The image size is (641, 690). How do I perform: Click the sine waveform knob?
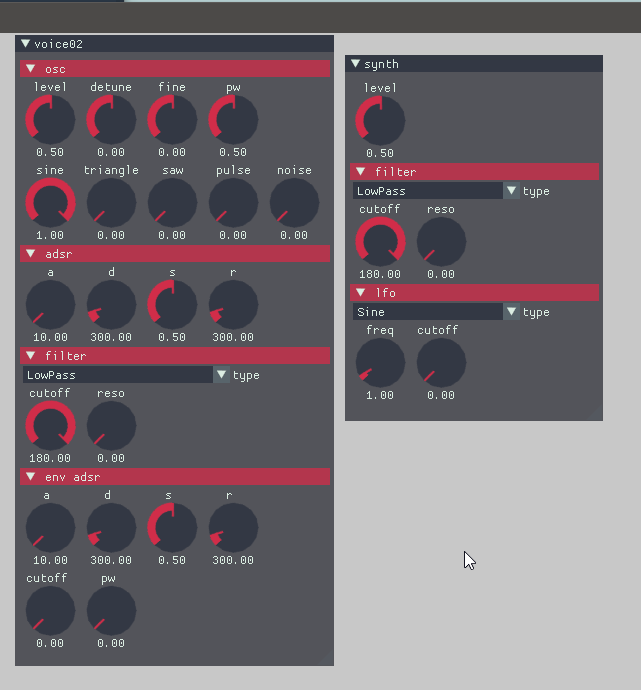tap(50, 202)
